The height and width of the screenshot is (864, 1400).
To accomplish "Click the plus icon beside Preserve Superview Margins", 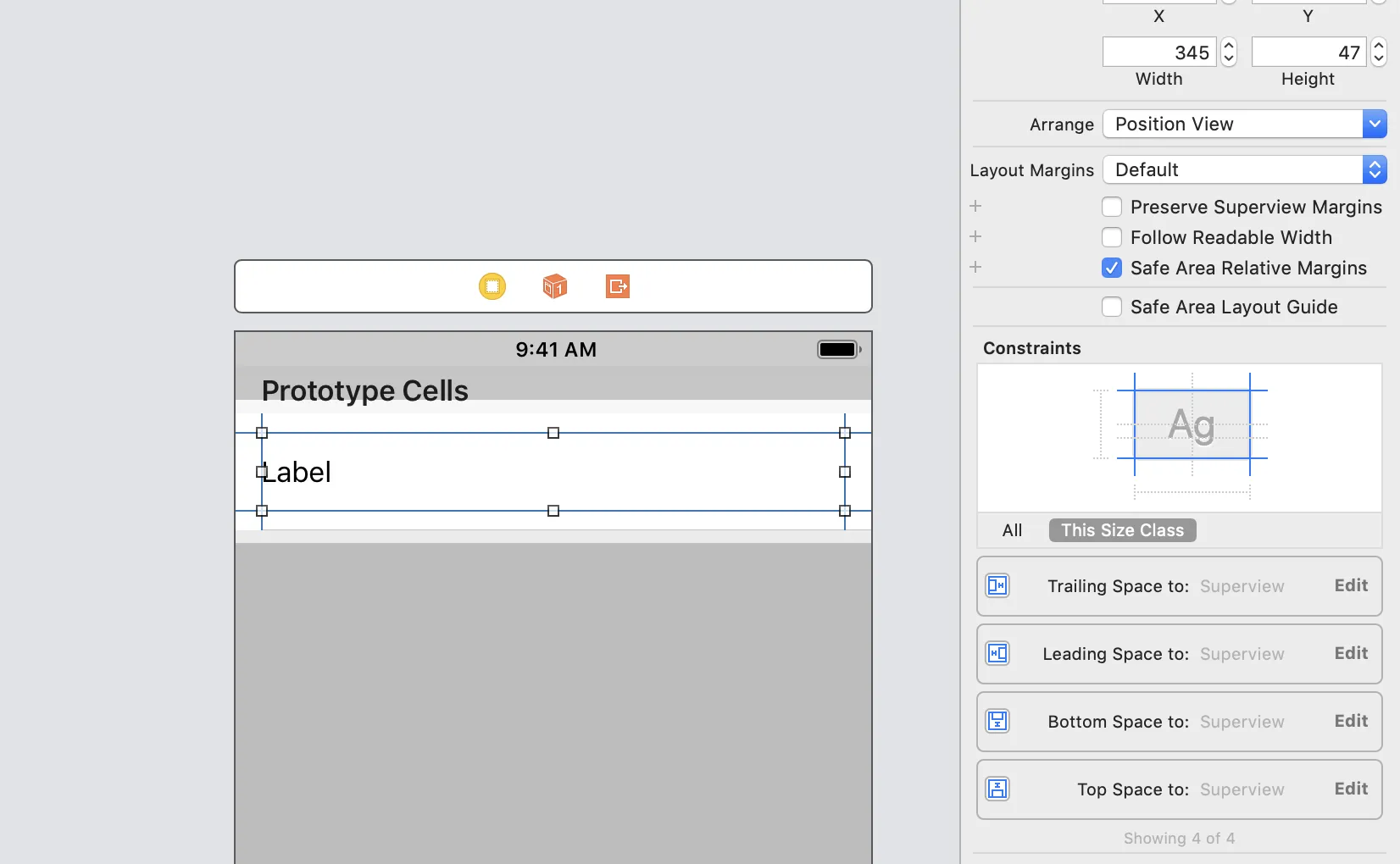I will [x=975, y=207].
